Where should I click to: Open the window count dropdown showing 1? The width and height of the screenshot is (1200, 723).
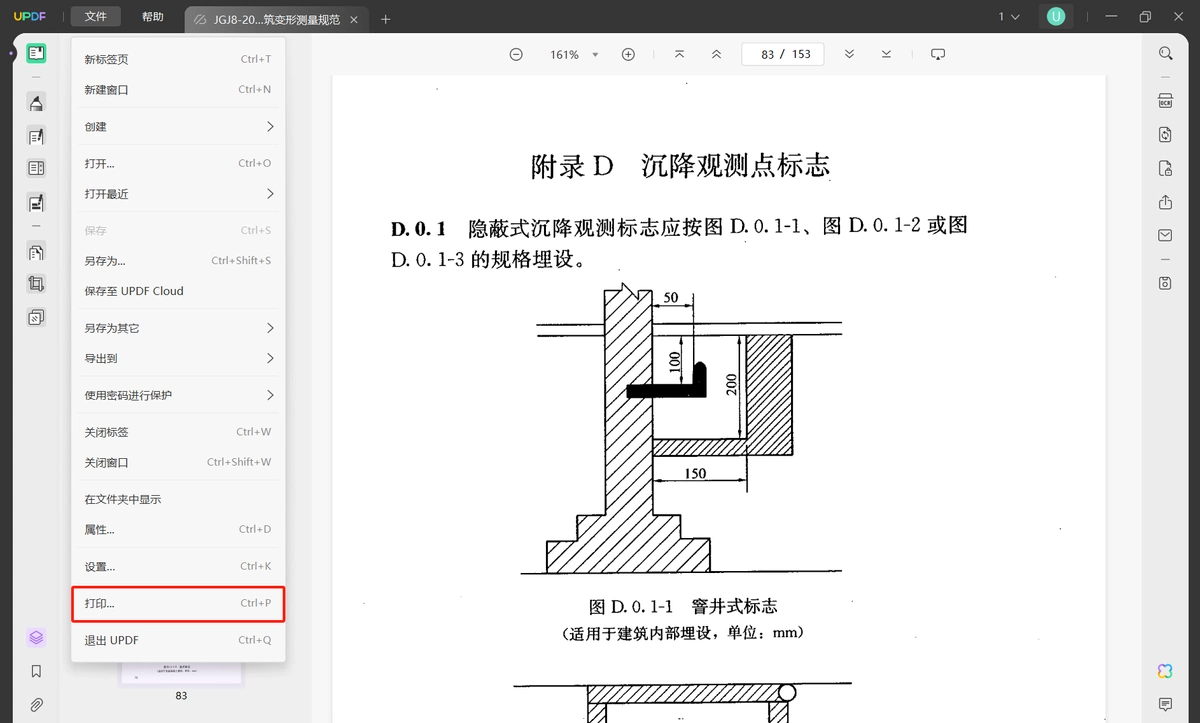1009,17
